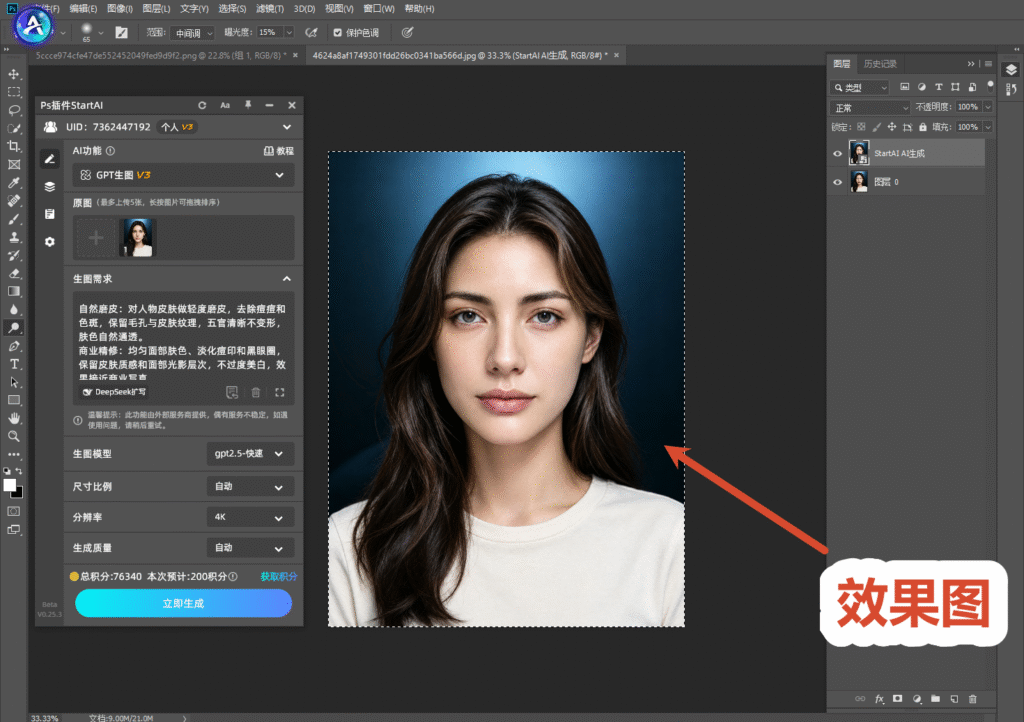Click the add image plus box
The height and width of the screenshot is (722, 1024).
point(96,238)
